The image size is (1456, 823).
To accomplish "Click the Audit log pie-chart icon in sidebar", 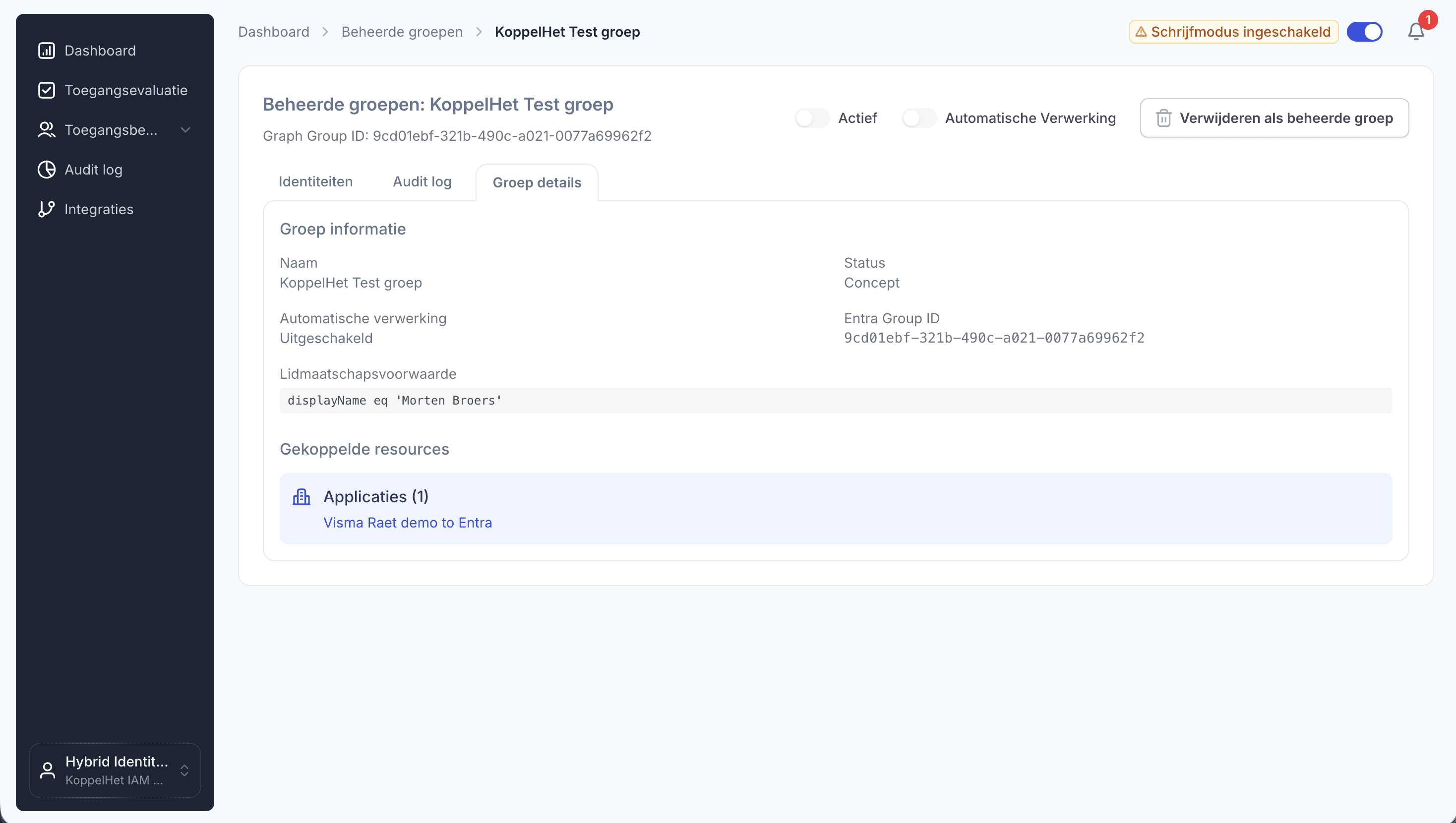I will [46, 170].
